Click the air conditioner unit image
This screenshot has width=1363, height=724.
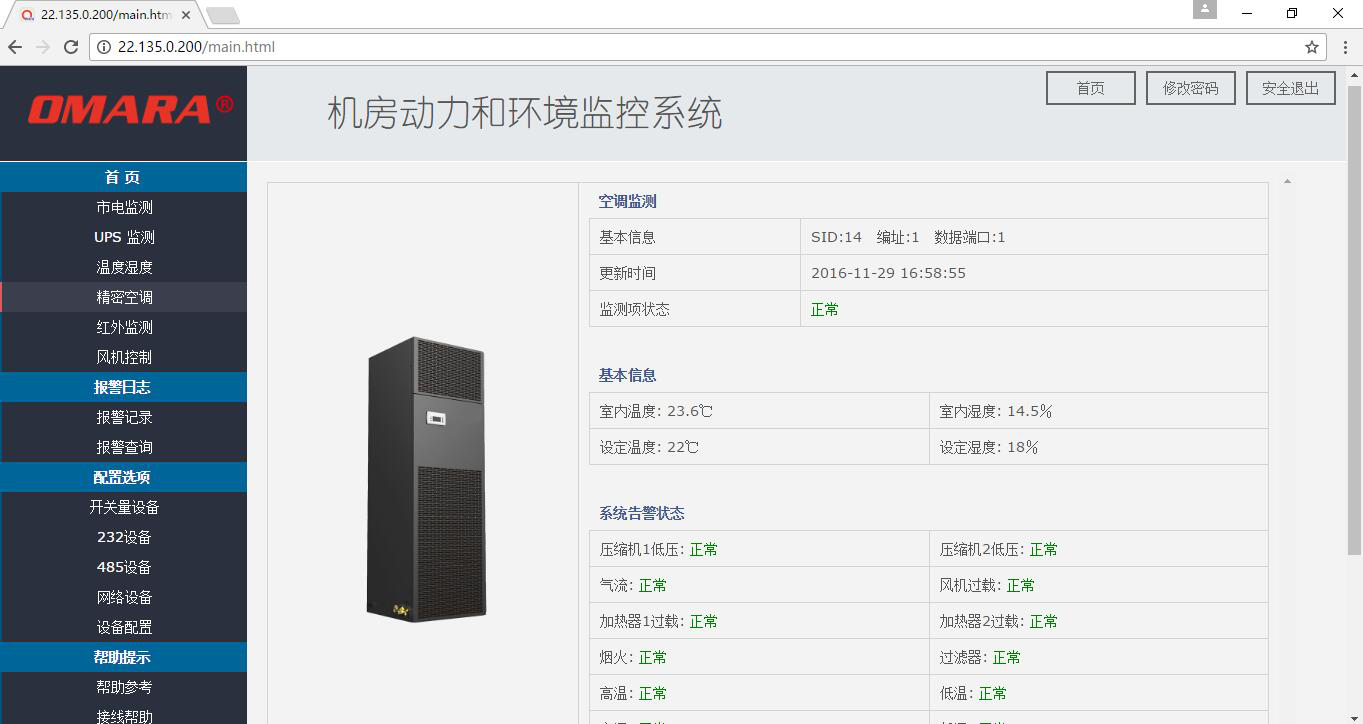coord(426,480)
